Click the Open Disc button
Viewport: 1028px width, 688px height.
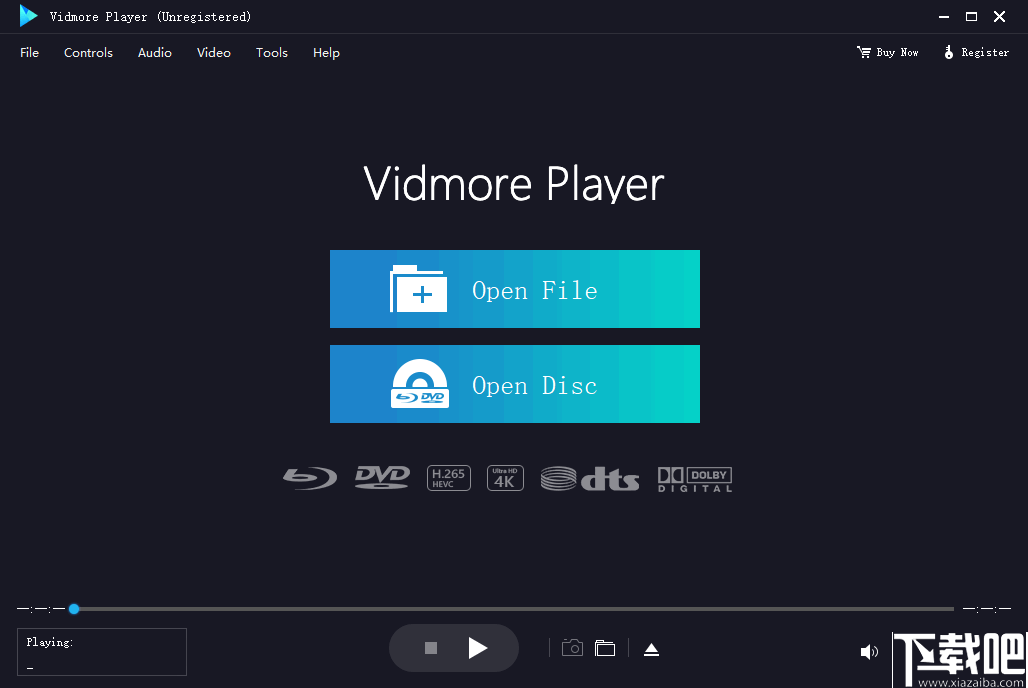coord(514,384)
